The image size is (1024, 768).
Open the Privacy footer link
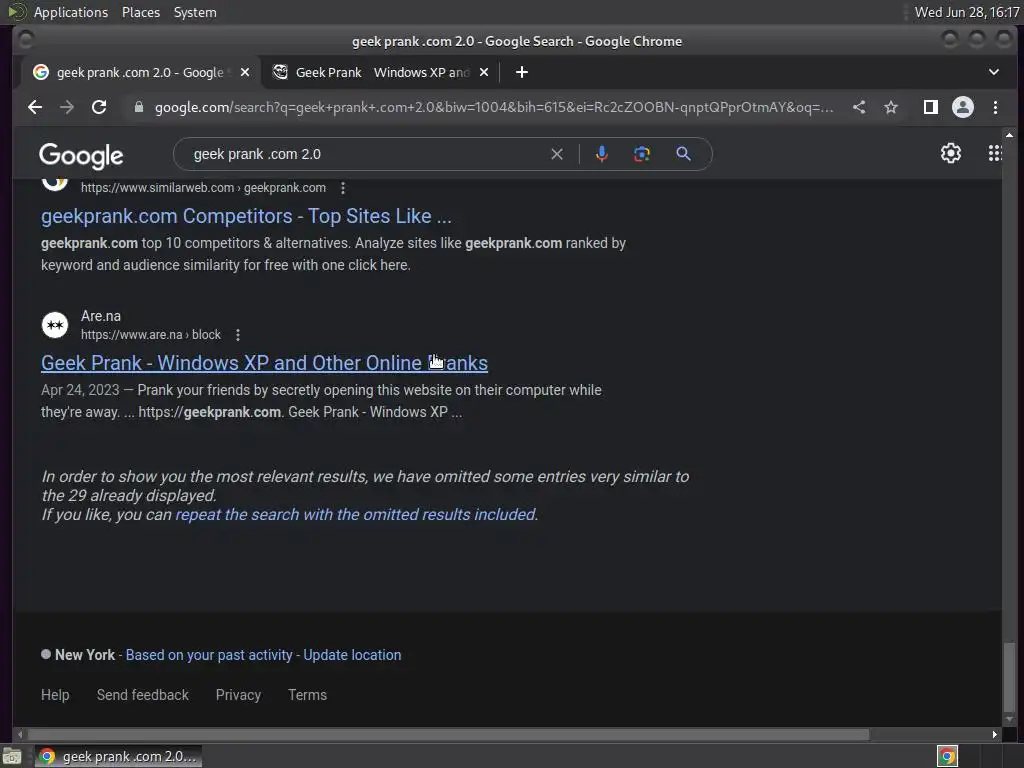(238, 695)
